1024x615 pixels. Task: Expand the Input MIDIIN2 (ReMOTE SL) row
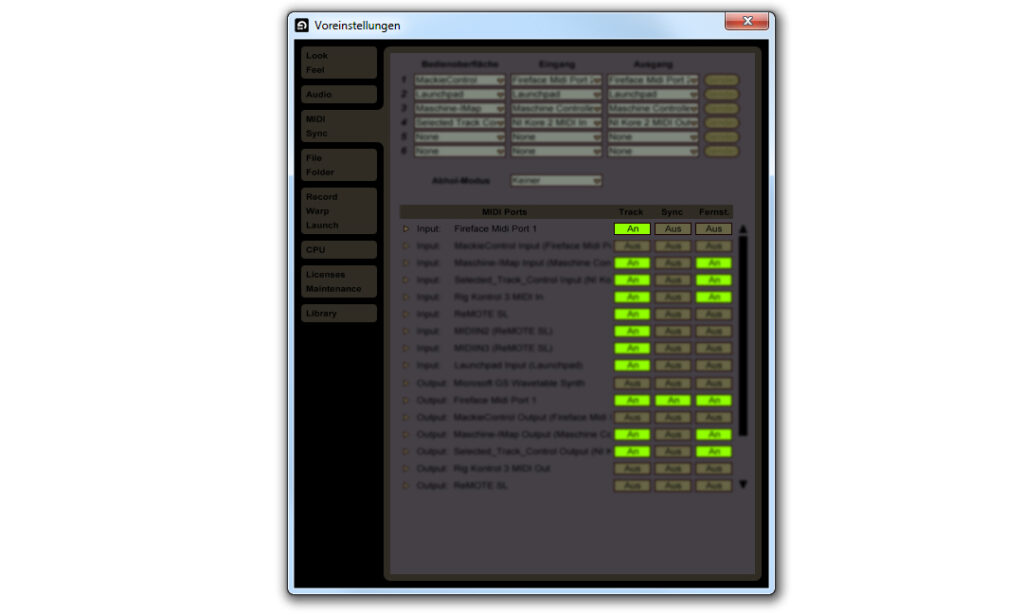(406, 331)
